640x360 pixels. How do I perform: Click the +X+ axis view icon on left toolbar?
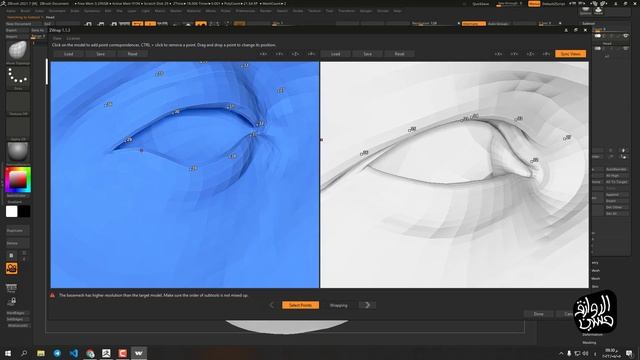coord(263,54)
